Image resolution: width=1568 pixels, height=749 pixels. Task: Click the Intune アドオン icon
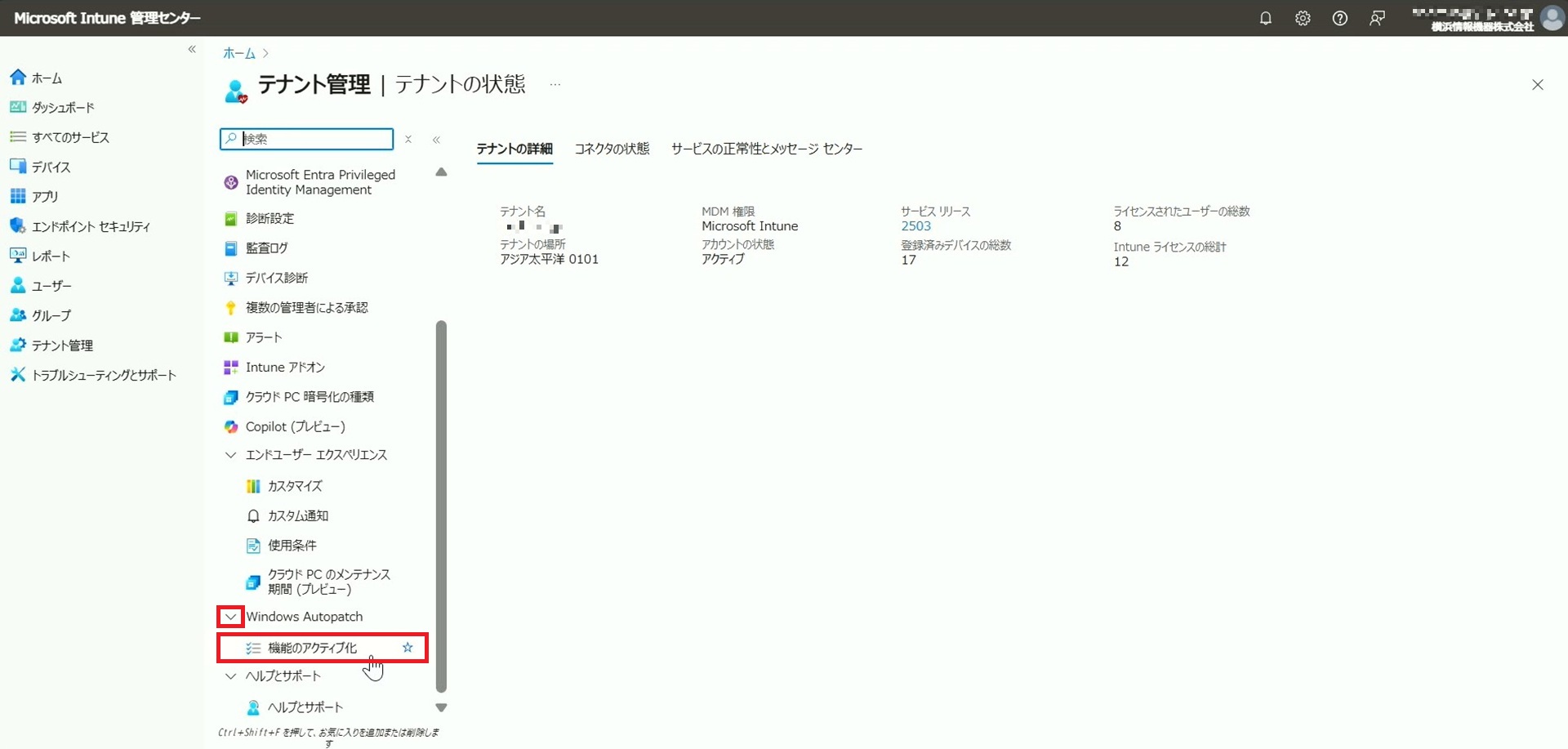231,367
